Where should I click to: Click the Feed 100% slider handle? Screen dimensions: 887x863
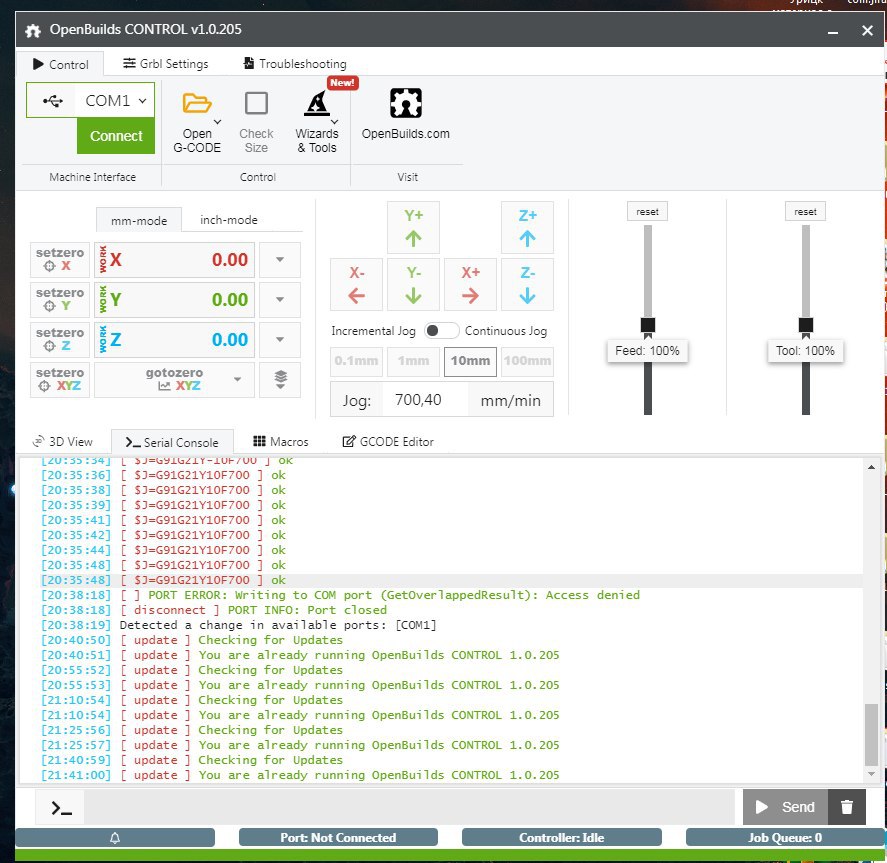648,325
